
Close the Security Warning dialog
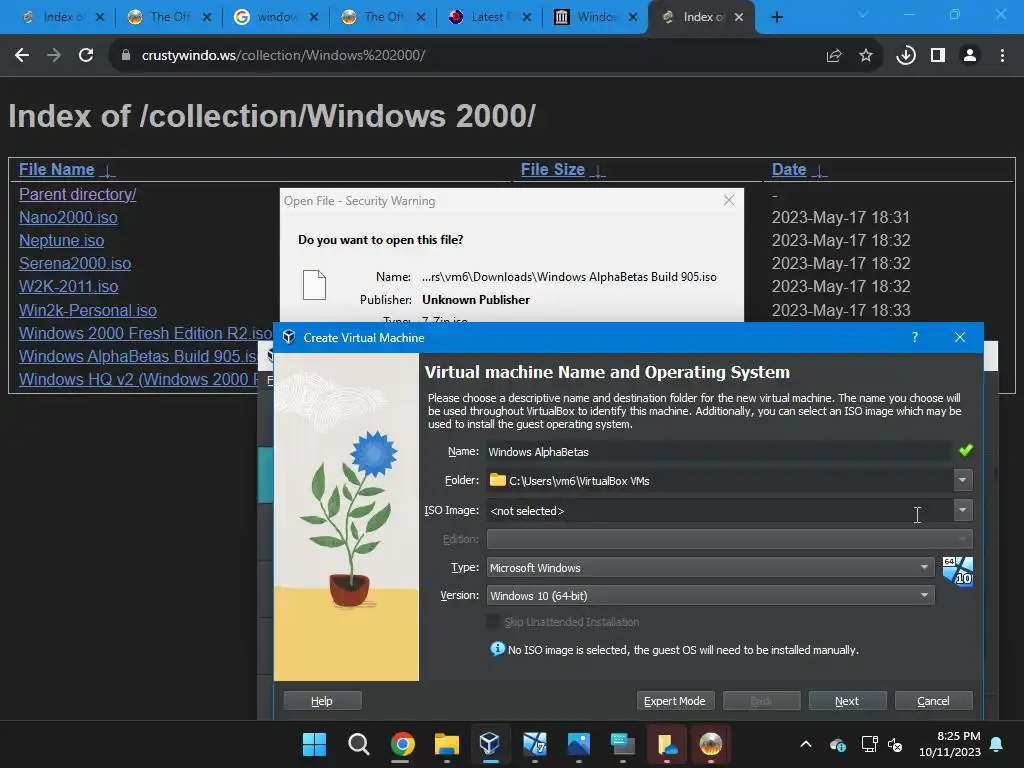coord(729,200)
